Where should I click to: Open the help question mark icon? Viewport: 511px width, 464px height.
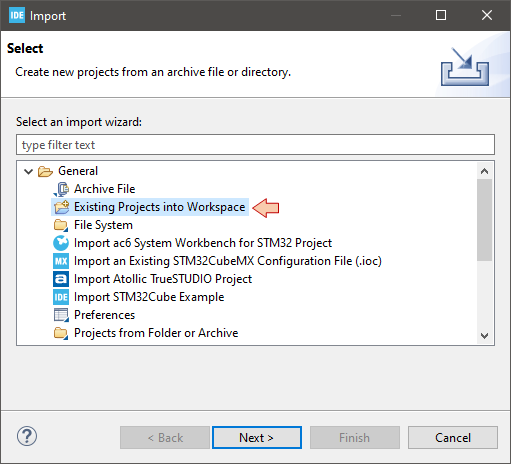pyautogui.click(x=27, y=436)
